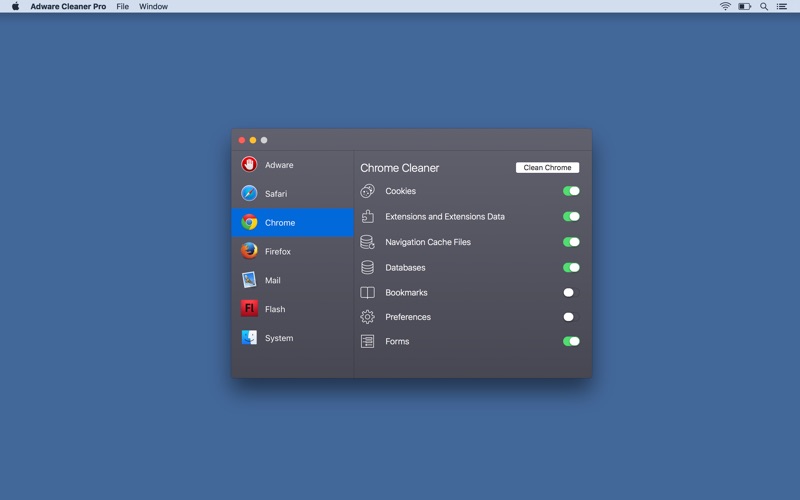This screenshot has height=500, width=800.
Task: Select the Firefox sidebar label
Action: [x=278, y=252]
